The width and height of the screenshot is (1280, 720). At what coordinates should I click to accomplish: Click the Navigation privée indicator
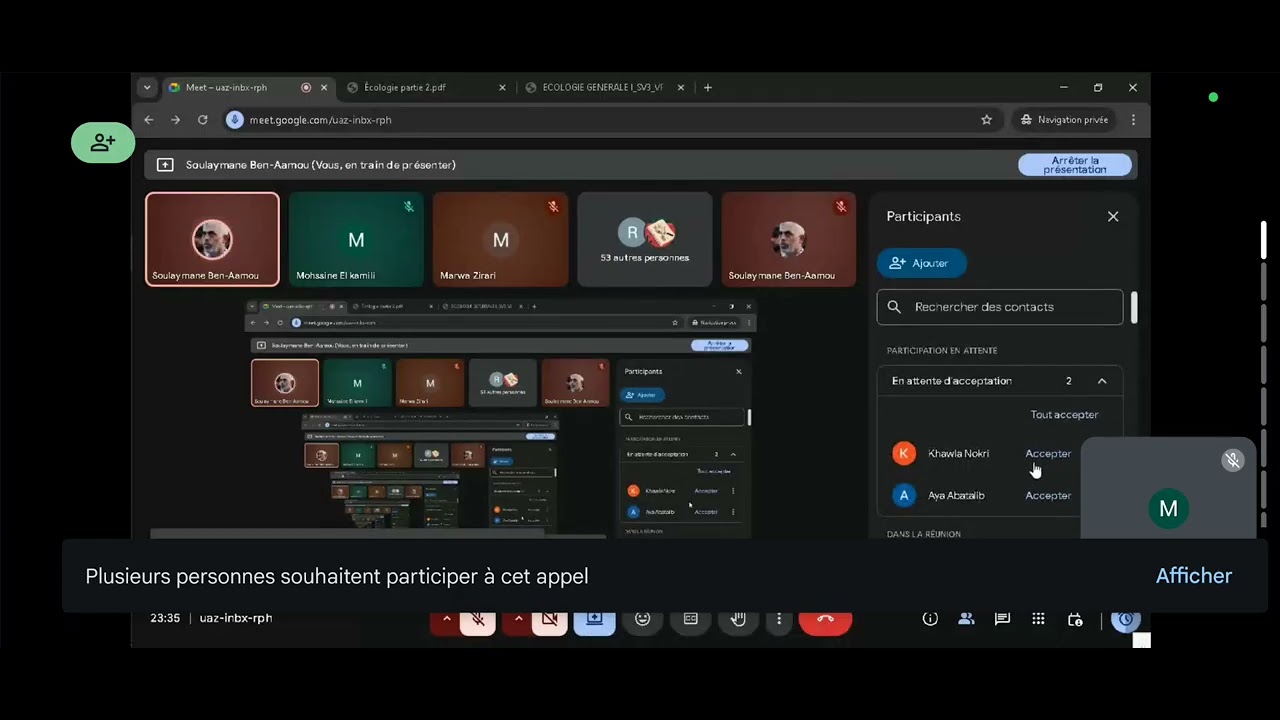(1064, 120)
